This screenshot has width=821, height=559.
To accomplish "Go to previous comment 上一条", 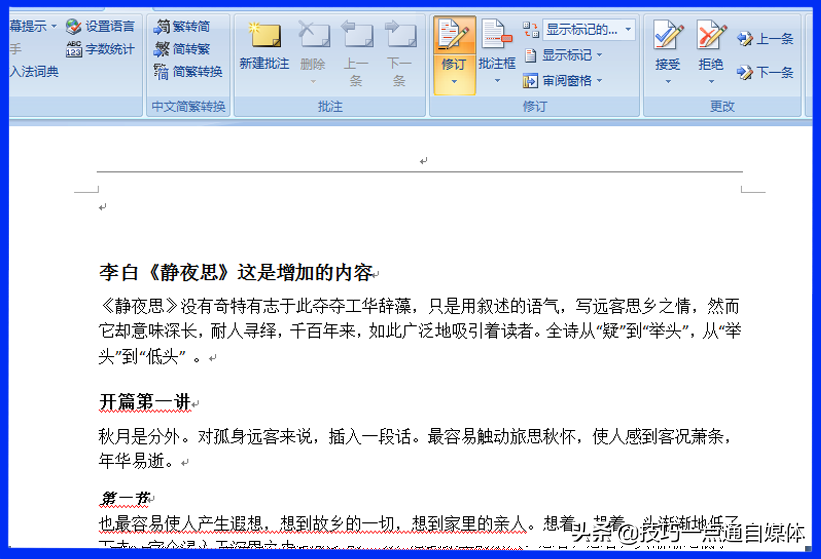I will coord(356,52).
